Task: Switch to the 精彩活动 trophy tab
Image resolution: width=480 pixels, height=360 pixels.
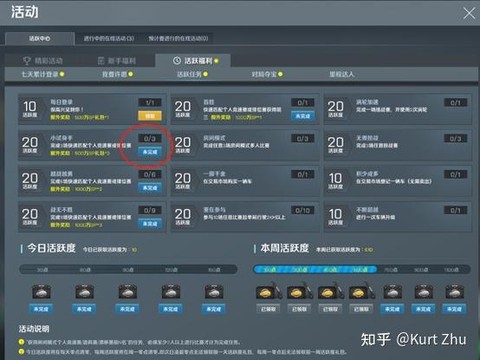Action: coord(43,61)
